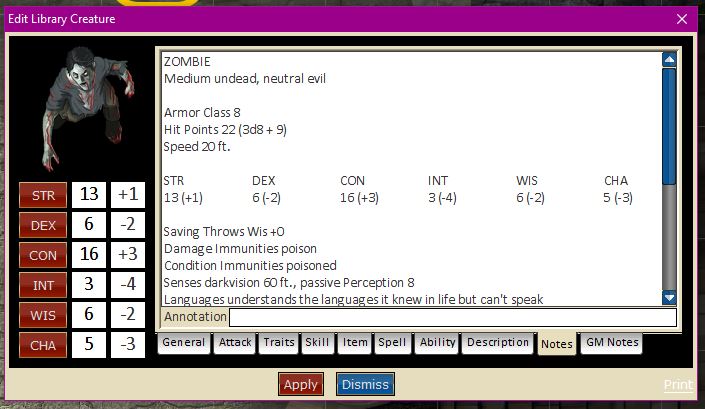Click the red Apply button
This screenshot has width=705, height=409.
(301, 385)
